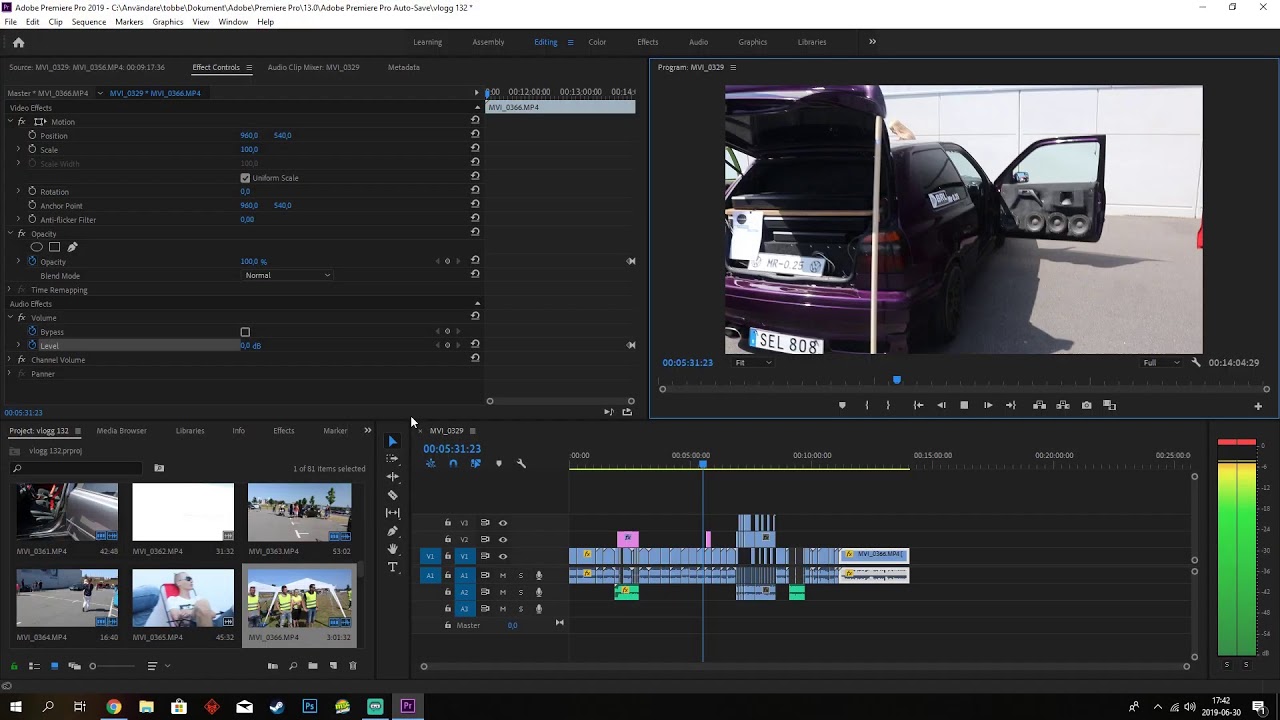Open the Markers menu
Image resolution: width=1280 pixels, height=720 pixels.
129,22
